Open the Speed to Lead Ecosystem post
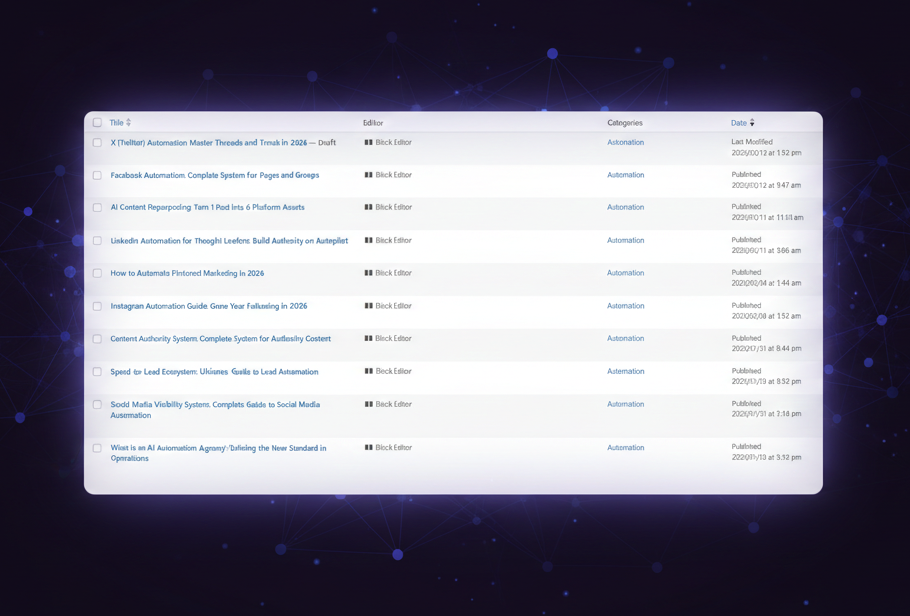 214,372
